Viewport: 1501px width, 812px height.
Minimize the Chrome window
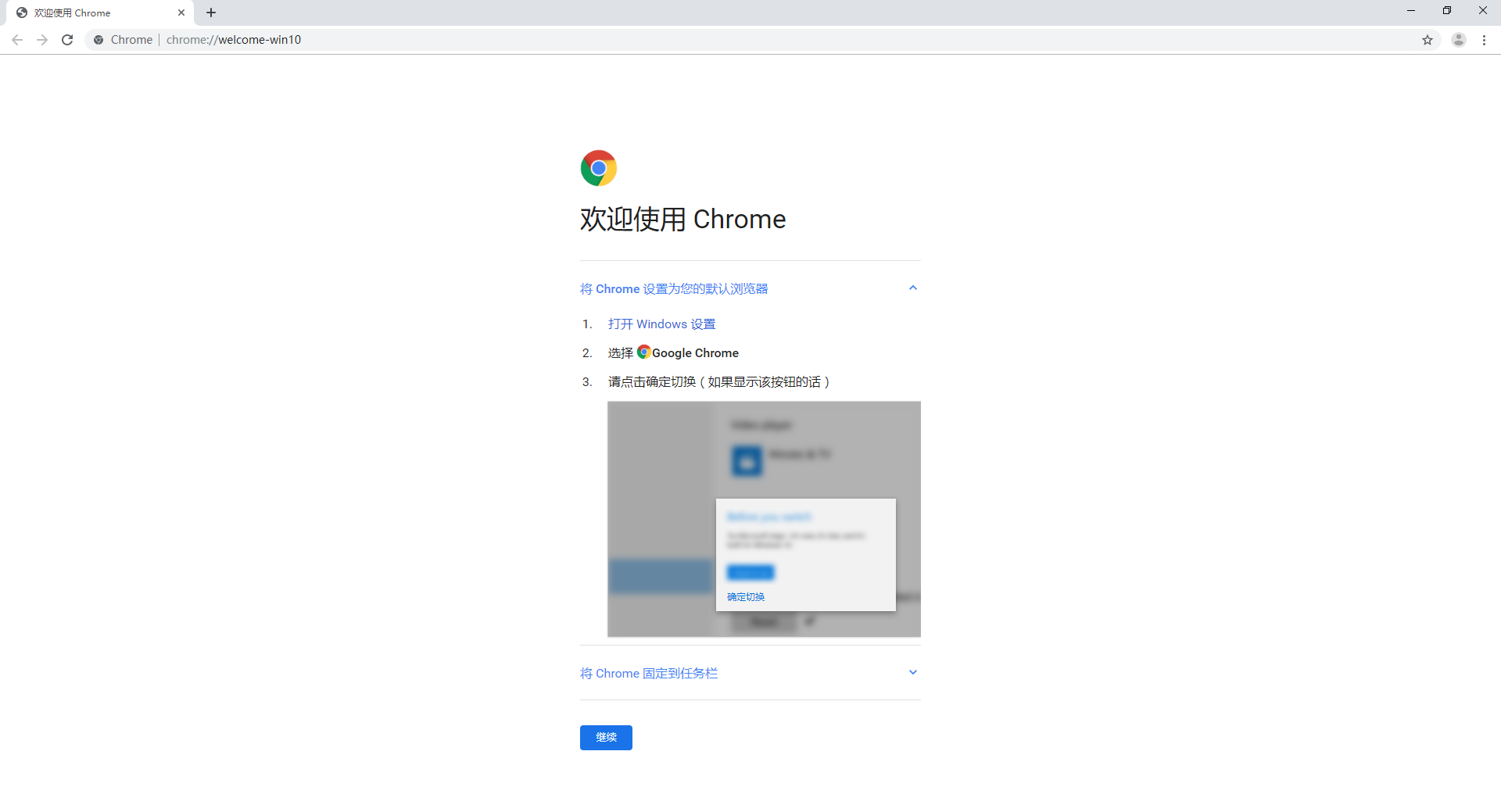[1411, 11]
